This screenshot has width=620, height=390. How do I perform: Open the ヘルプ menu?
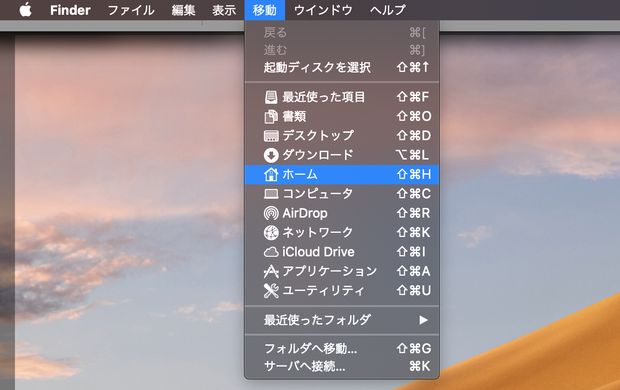[x=388, y=10]
